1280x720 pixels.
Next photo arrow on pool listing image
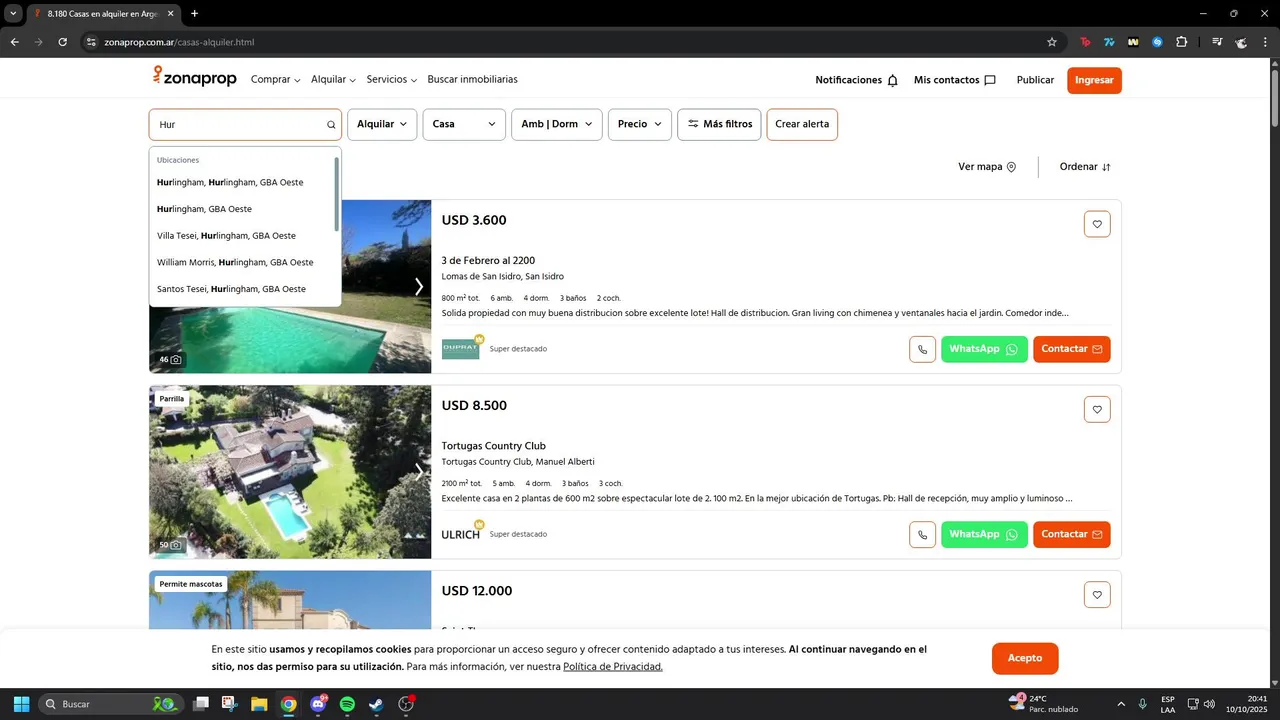click(x=419, y=287)
